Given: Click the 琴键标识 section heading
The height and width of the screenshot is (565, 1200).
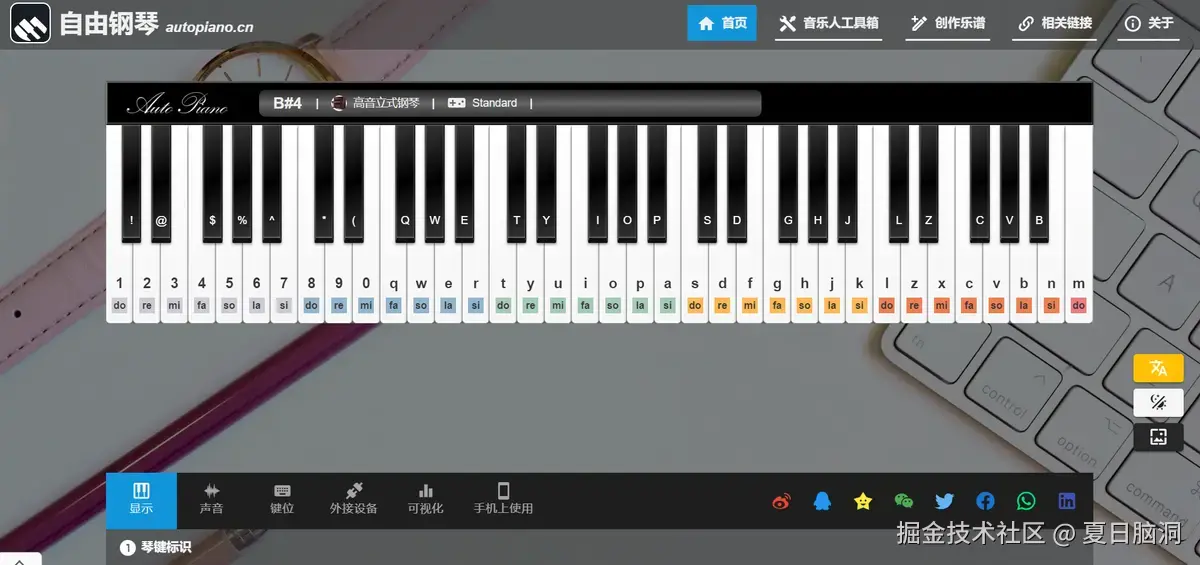Looking at the screenshot, I should pos(166,548).
